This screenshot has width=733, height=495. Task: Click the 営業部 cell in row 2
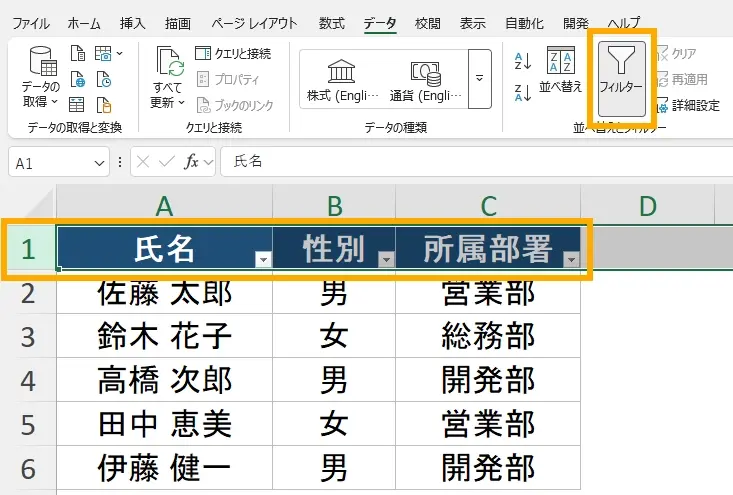(488, 292)
